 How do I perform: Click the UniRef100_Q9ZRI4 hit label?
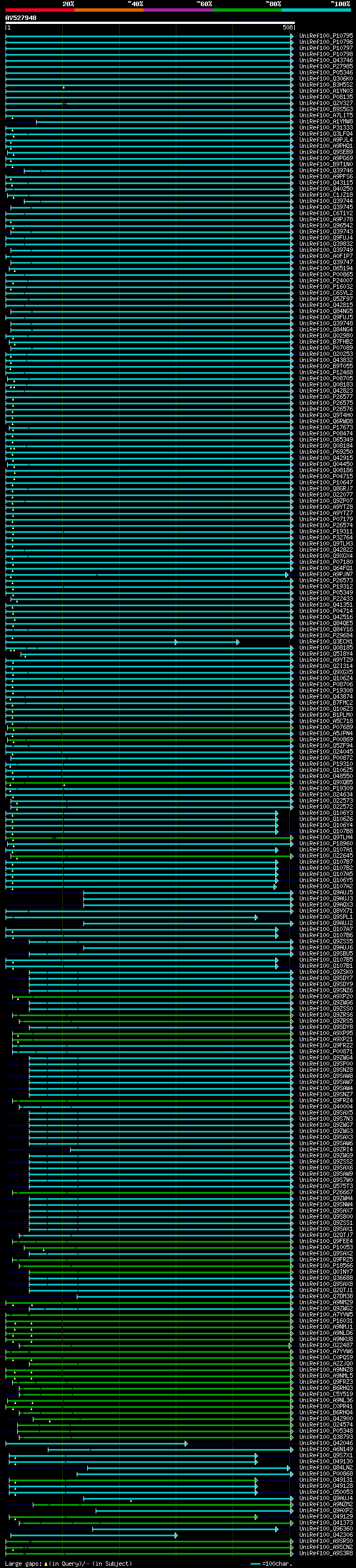(326, 1150)
